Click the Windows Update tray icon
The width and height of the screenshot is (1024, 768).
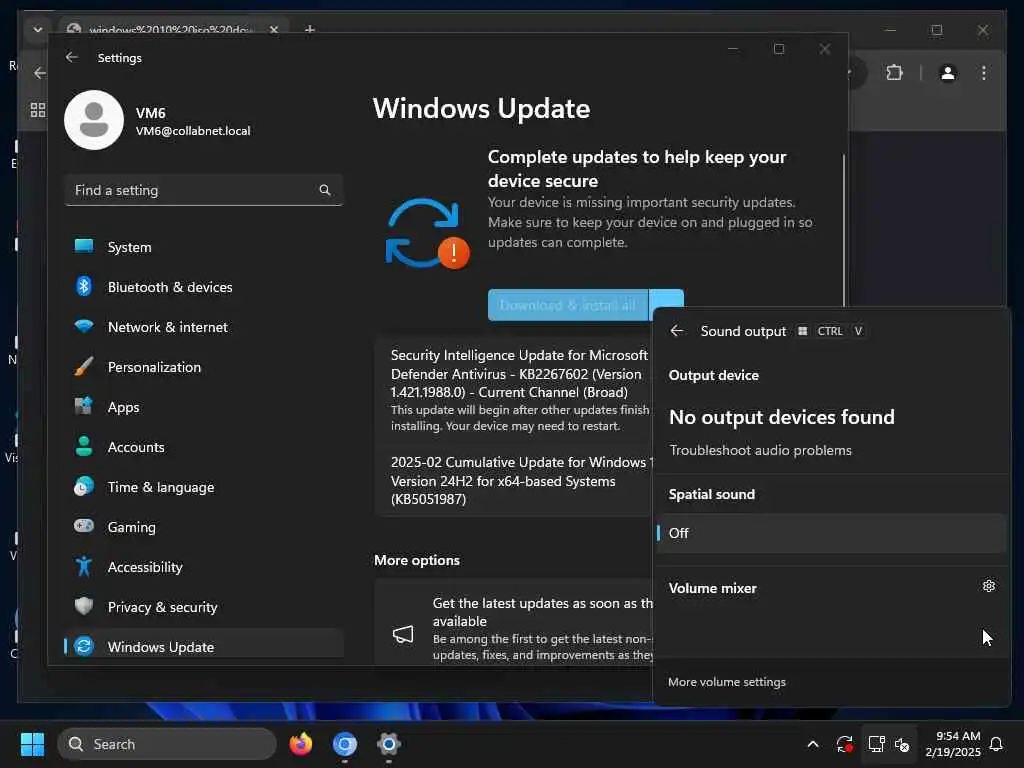point(844,744)
